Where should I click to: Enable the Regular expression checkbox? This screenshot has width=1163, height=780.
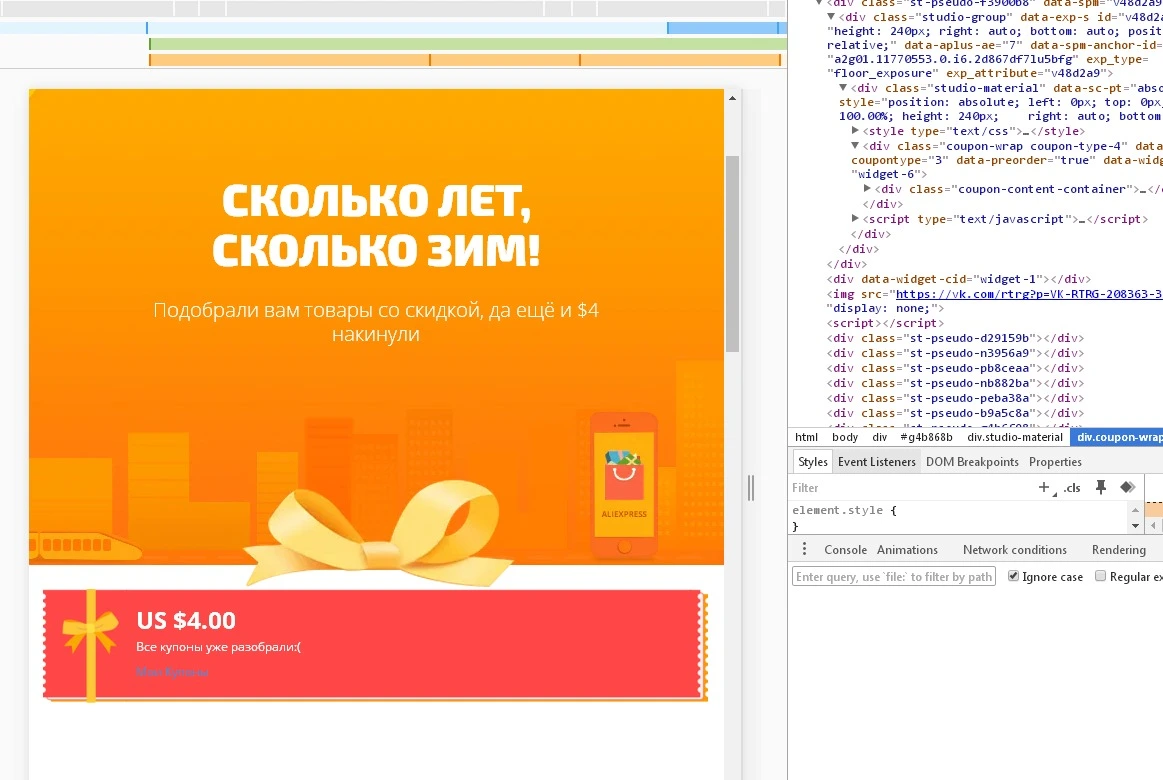1101,576
